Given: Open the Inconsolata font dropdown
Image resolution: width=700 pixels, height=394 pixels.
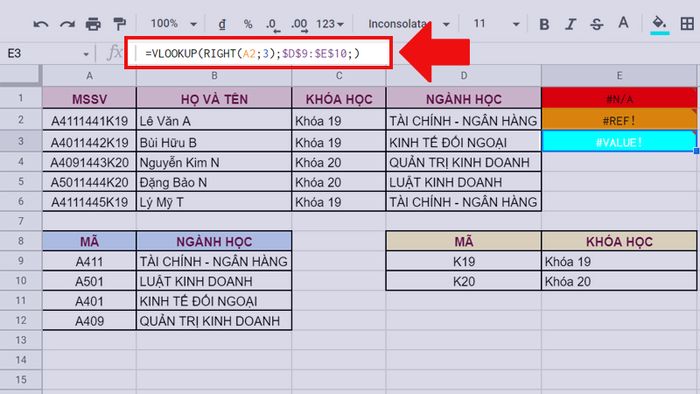Looking at the screenshot, I should (408, 24).
